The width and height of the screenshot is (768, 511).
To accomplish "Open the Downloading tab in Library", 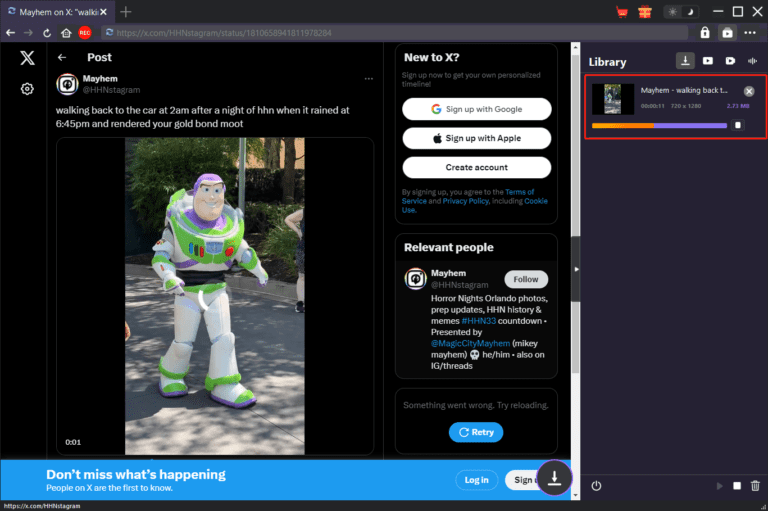I will (x=685, y=61).
